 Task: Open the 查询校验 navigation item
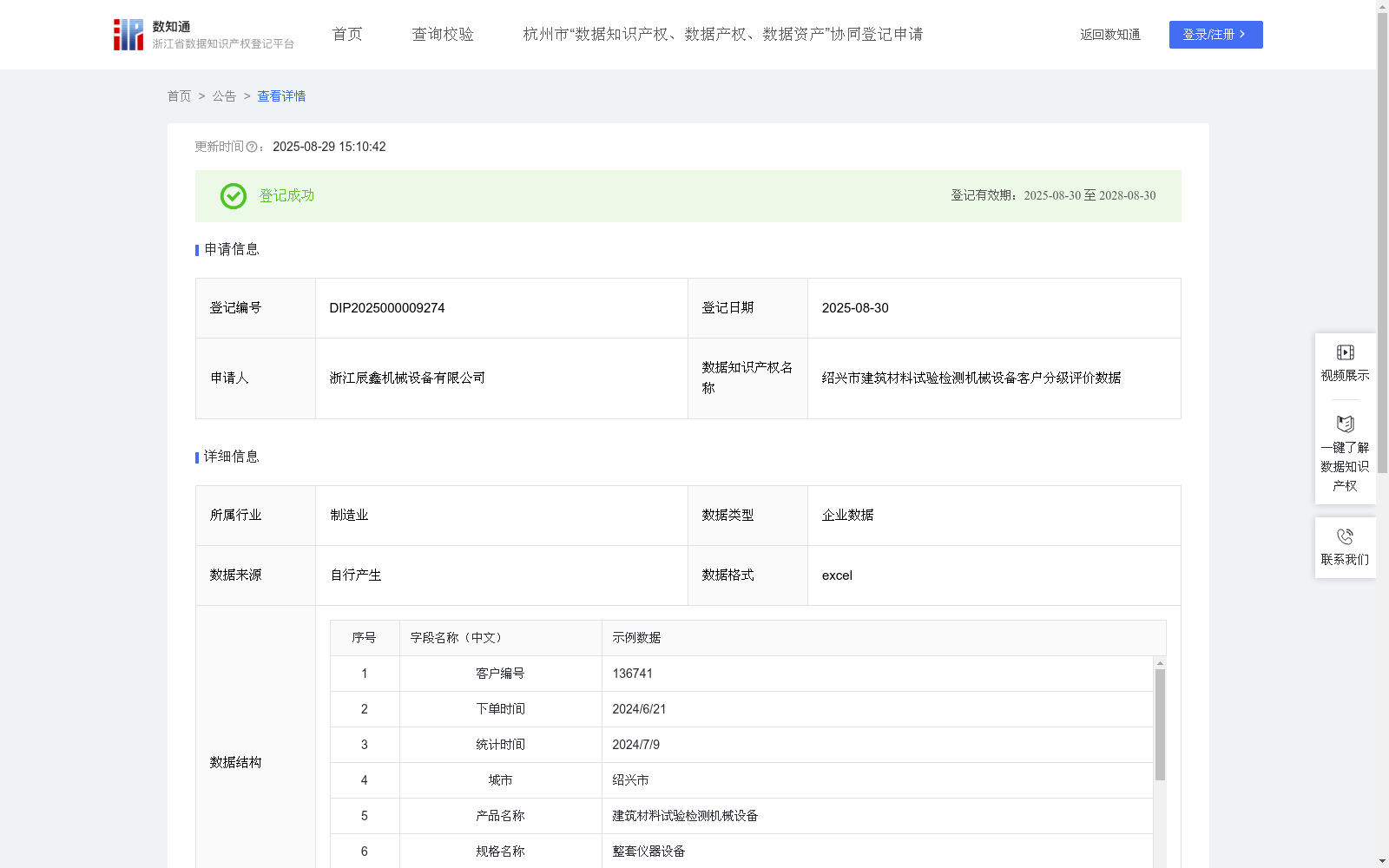(443, 34)
